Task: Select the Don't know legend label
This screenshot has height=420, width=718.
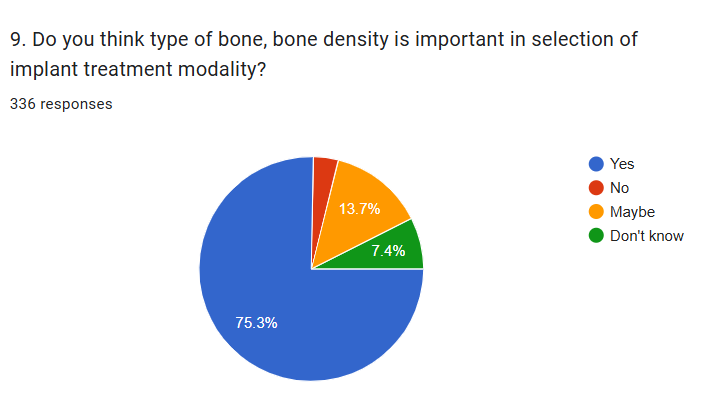Action: (x=646, y=236)
